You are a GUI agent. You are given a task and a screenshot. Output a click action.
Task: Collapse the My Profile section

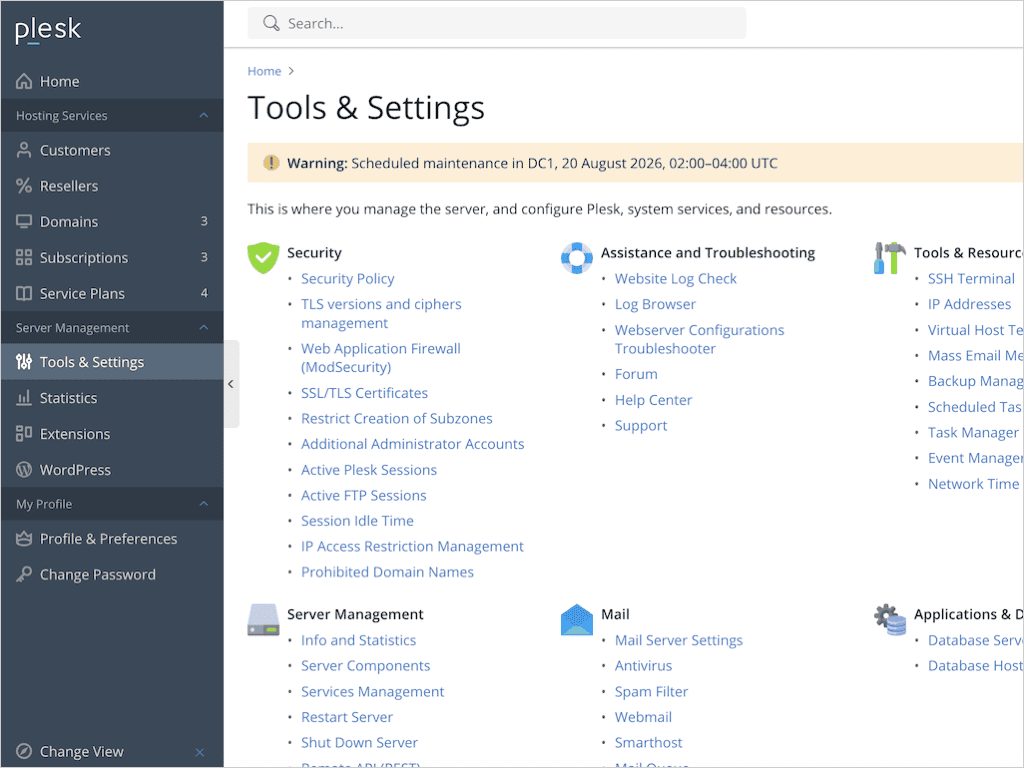[x=204, y=504]
